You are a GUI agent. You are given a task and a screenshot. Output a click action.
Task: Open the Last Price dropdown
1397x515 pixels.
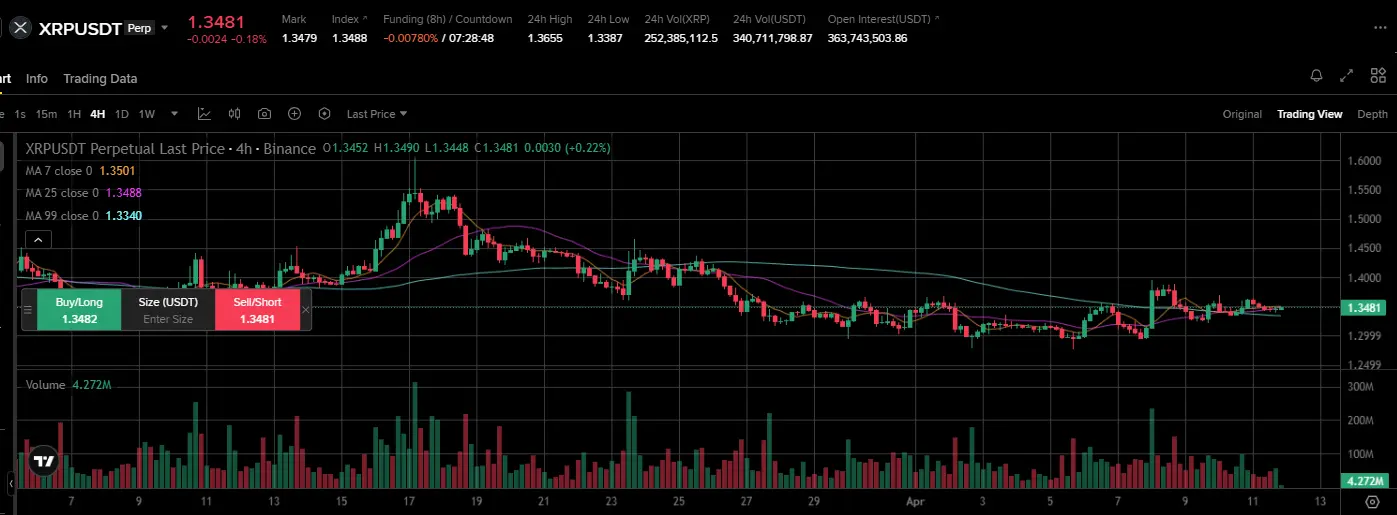[x=377, y=114]
